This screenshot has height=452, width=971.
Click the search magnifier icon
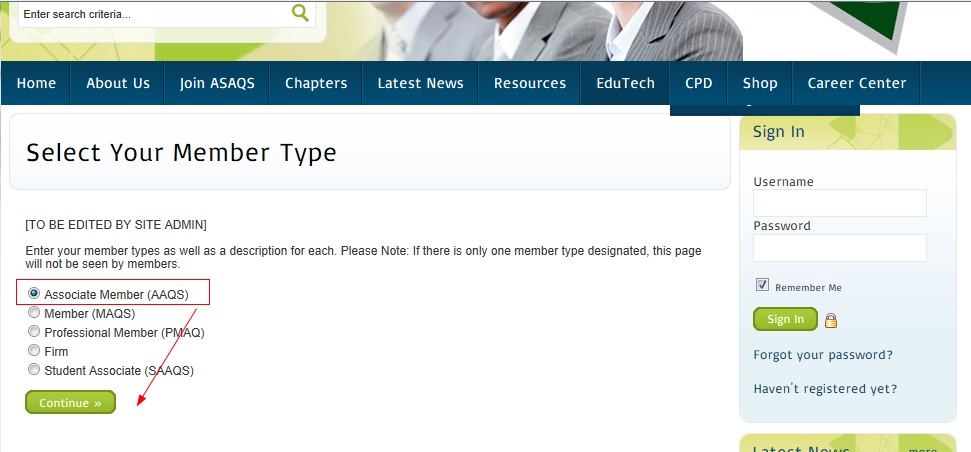click(x=300, y=13)
